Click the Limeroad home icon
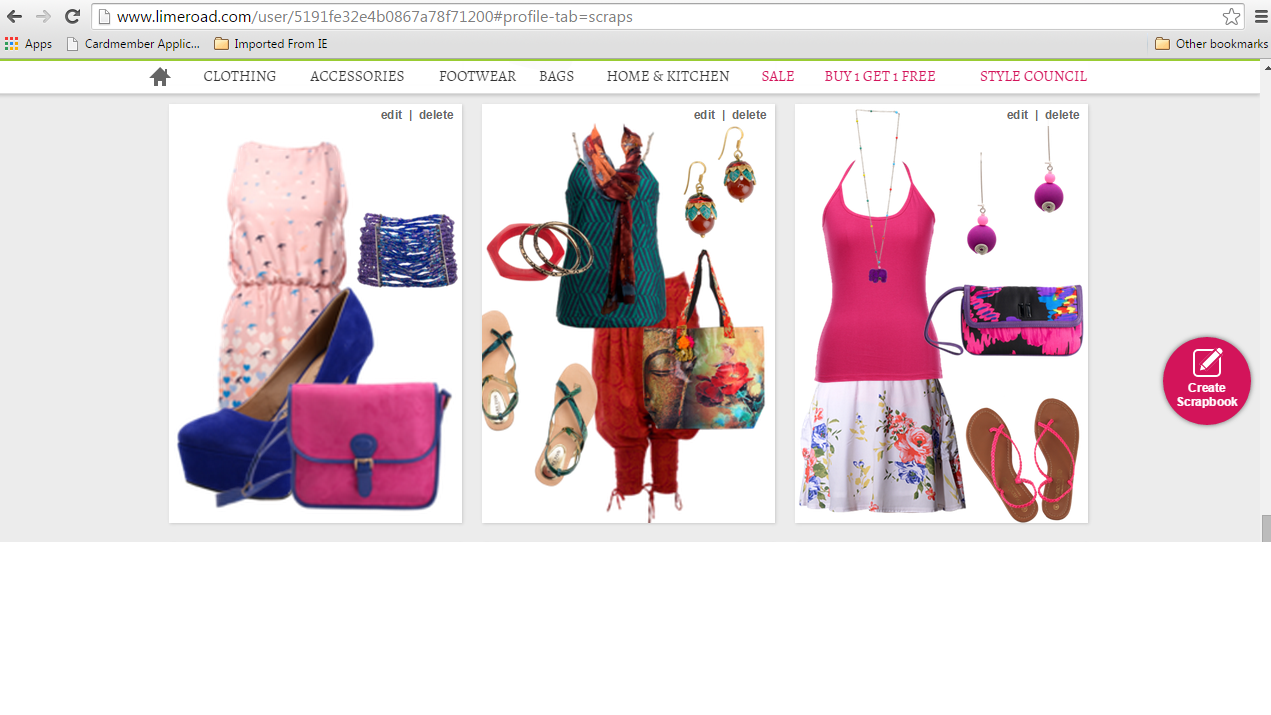Viewport: 1271px width, 715px height. click(159, 76)
